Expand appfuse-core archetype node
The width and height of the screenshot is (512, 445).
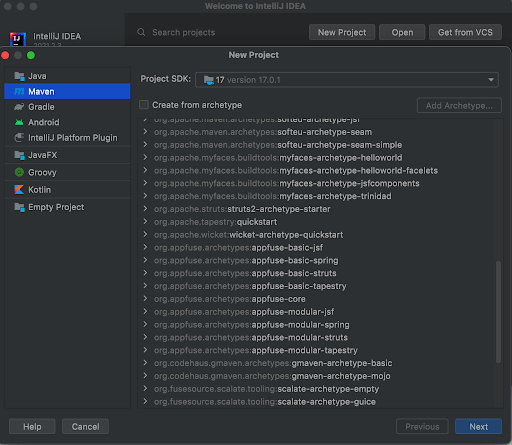click(145, 298)
